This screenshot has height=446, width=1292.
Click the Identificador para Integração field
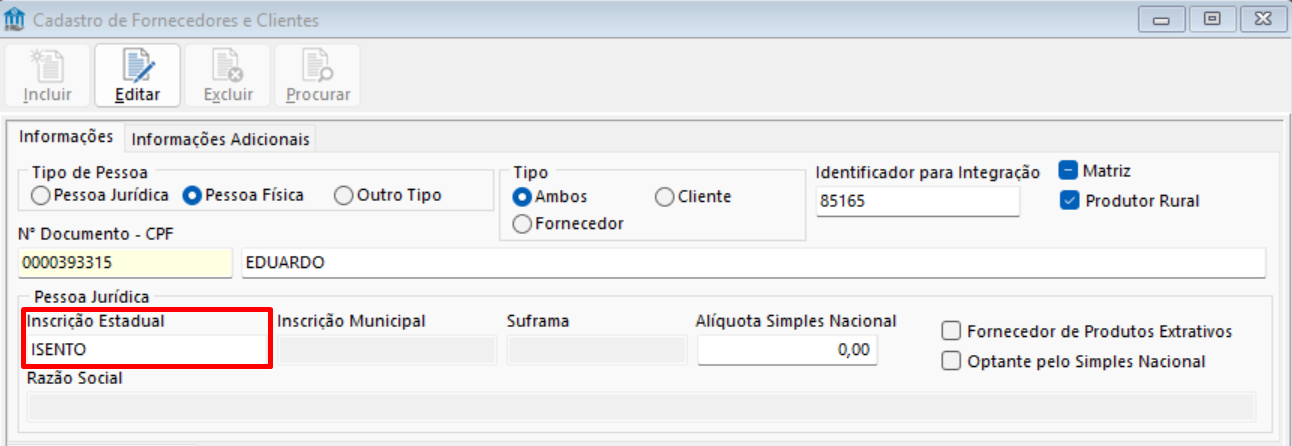coord(918,201)
